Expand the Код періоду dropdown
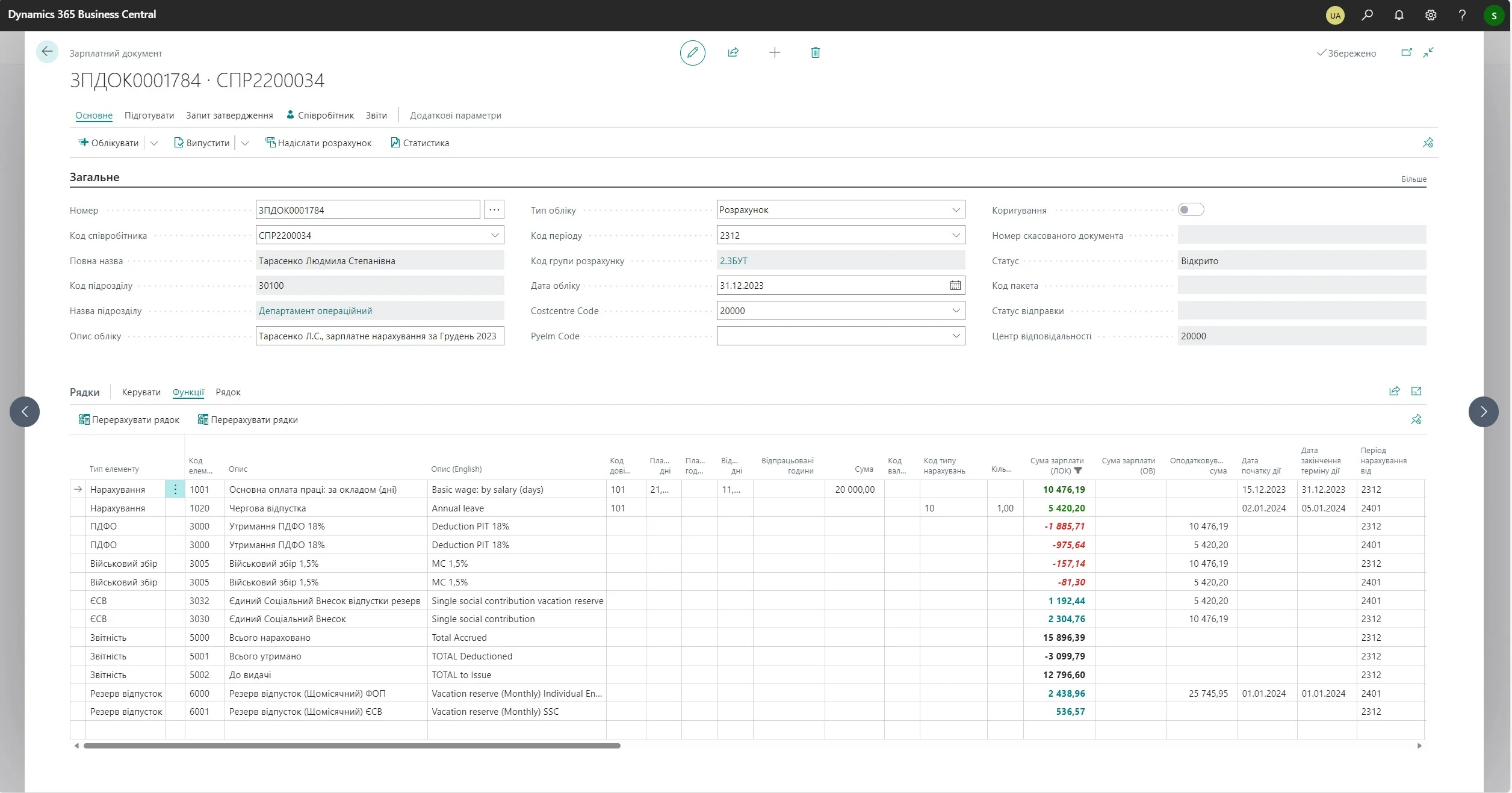Screen dimensions: 1512x793 [x=956, y=235]
